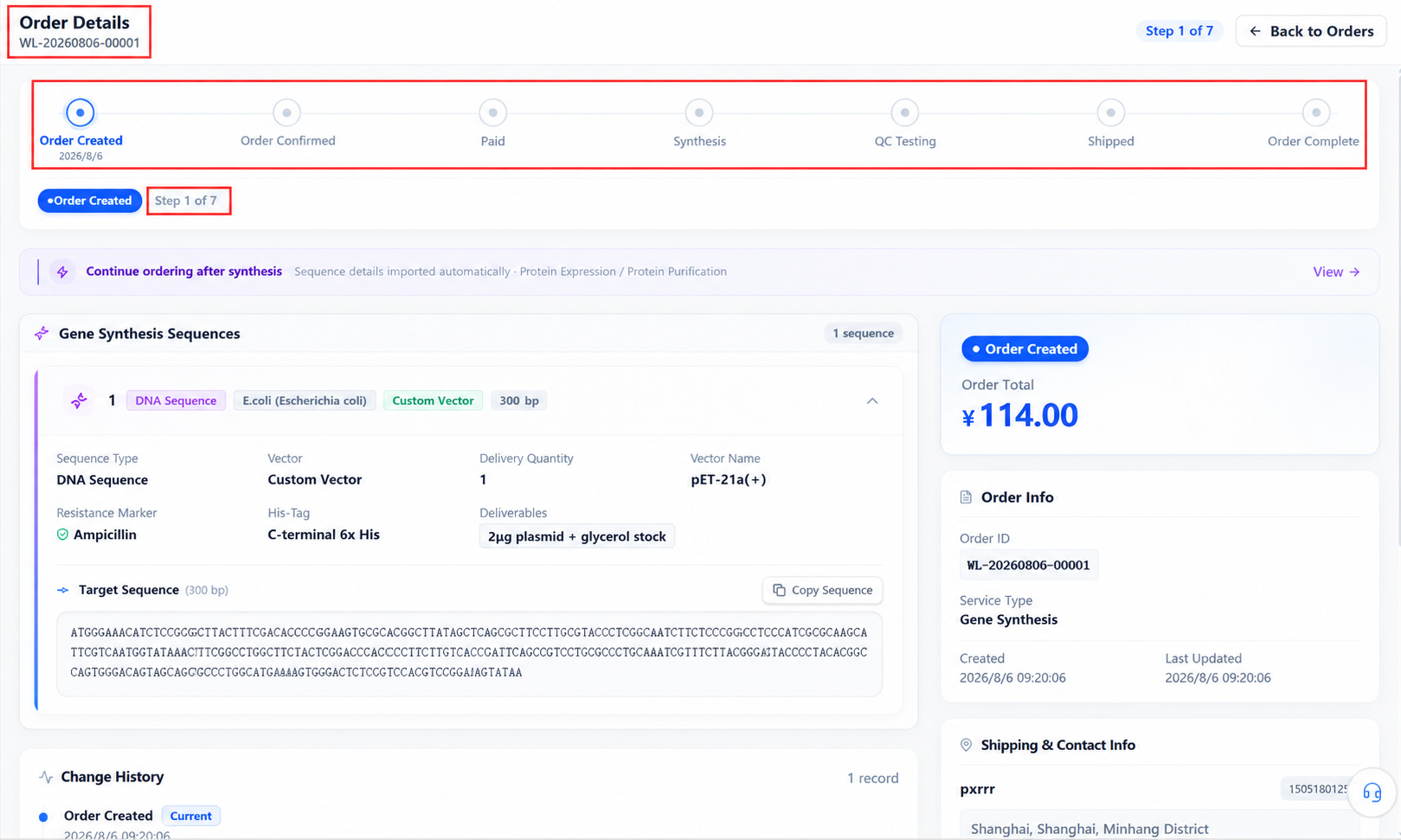Click the location pin icon beside Shipping & Contact Info
Viewport: 1401px width, 840px height.
click(966, 745)
